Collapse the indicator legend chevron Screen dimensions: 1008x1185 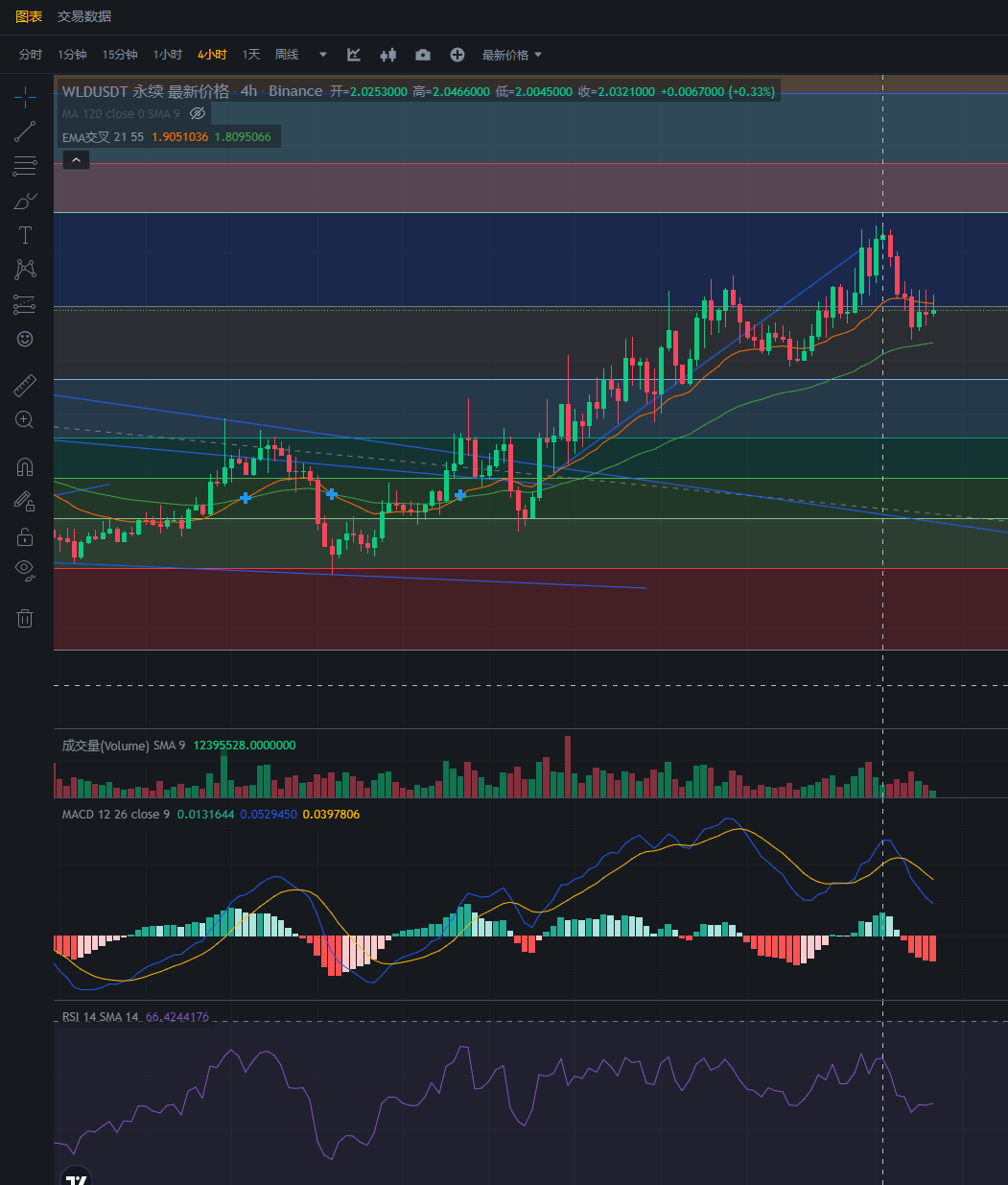click(x=76, y=160)
